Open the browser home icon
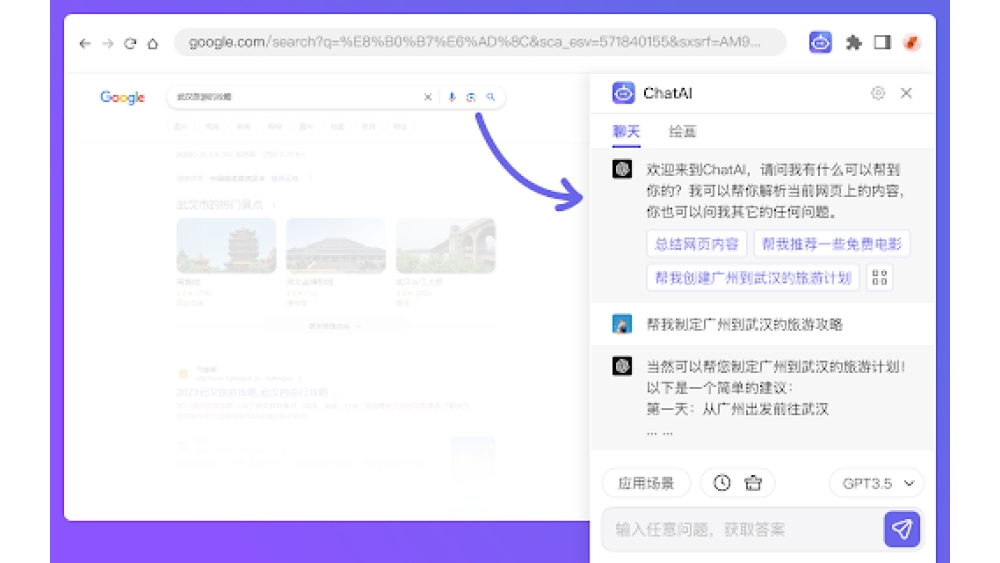 [152, 43]
